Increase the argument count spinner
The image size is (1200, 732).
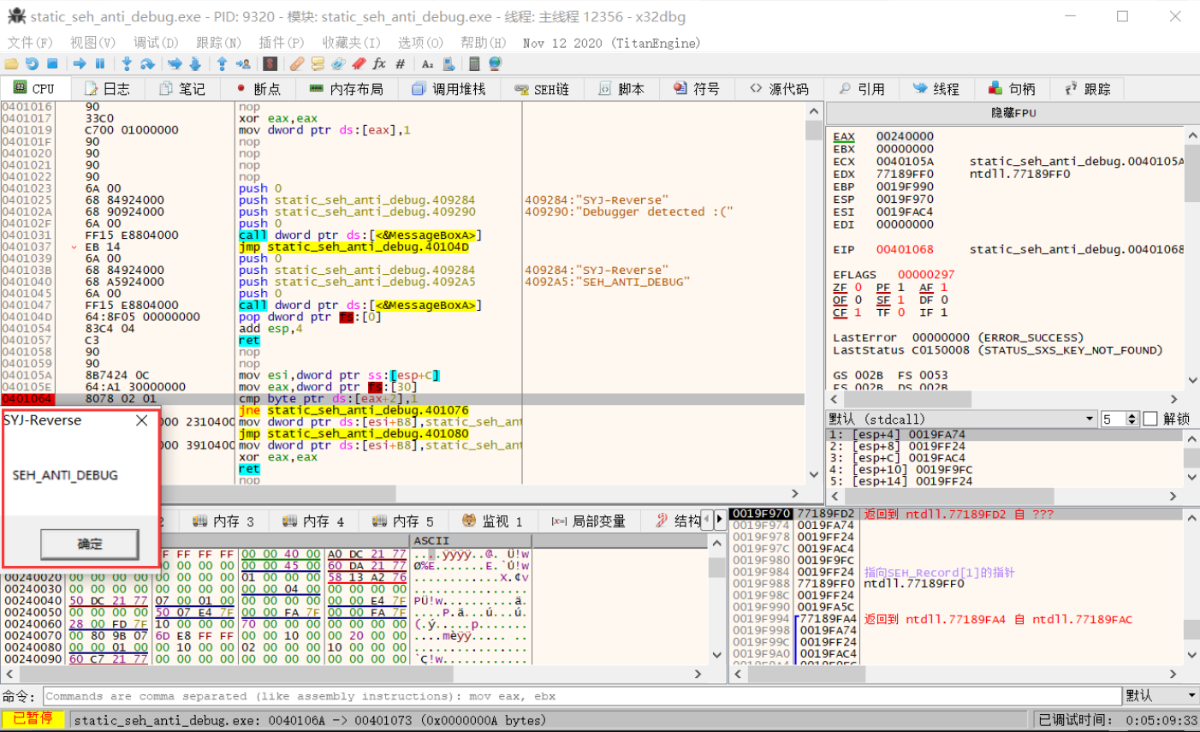[x=1132, y=415]
